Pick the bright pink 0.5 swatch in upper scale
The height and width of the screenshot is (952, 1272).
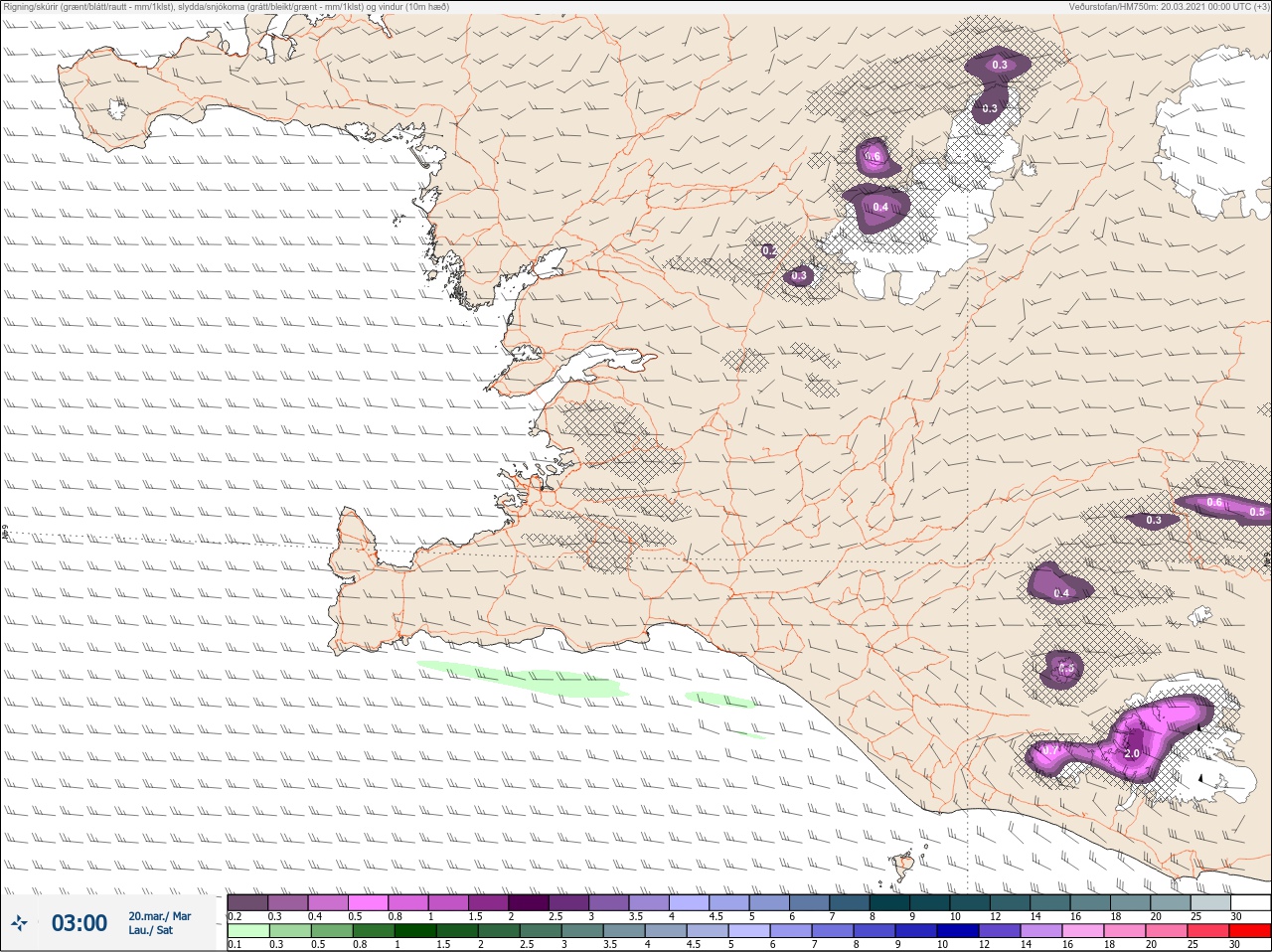pyautogui.click(x=368, y=902)
